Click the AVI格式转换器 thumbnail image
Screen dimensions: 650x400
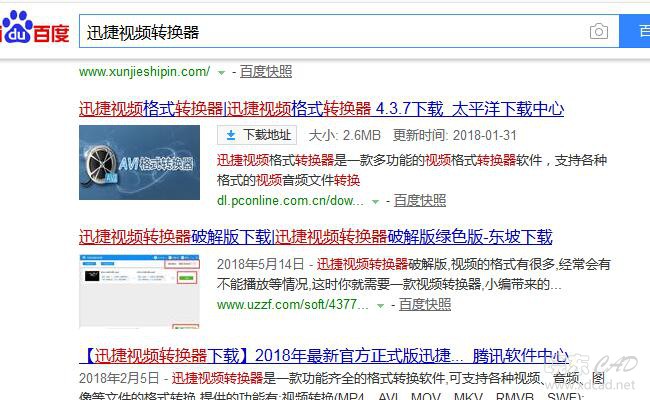[x=139, y=162]
